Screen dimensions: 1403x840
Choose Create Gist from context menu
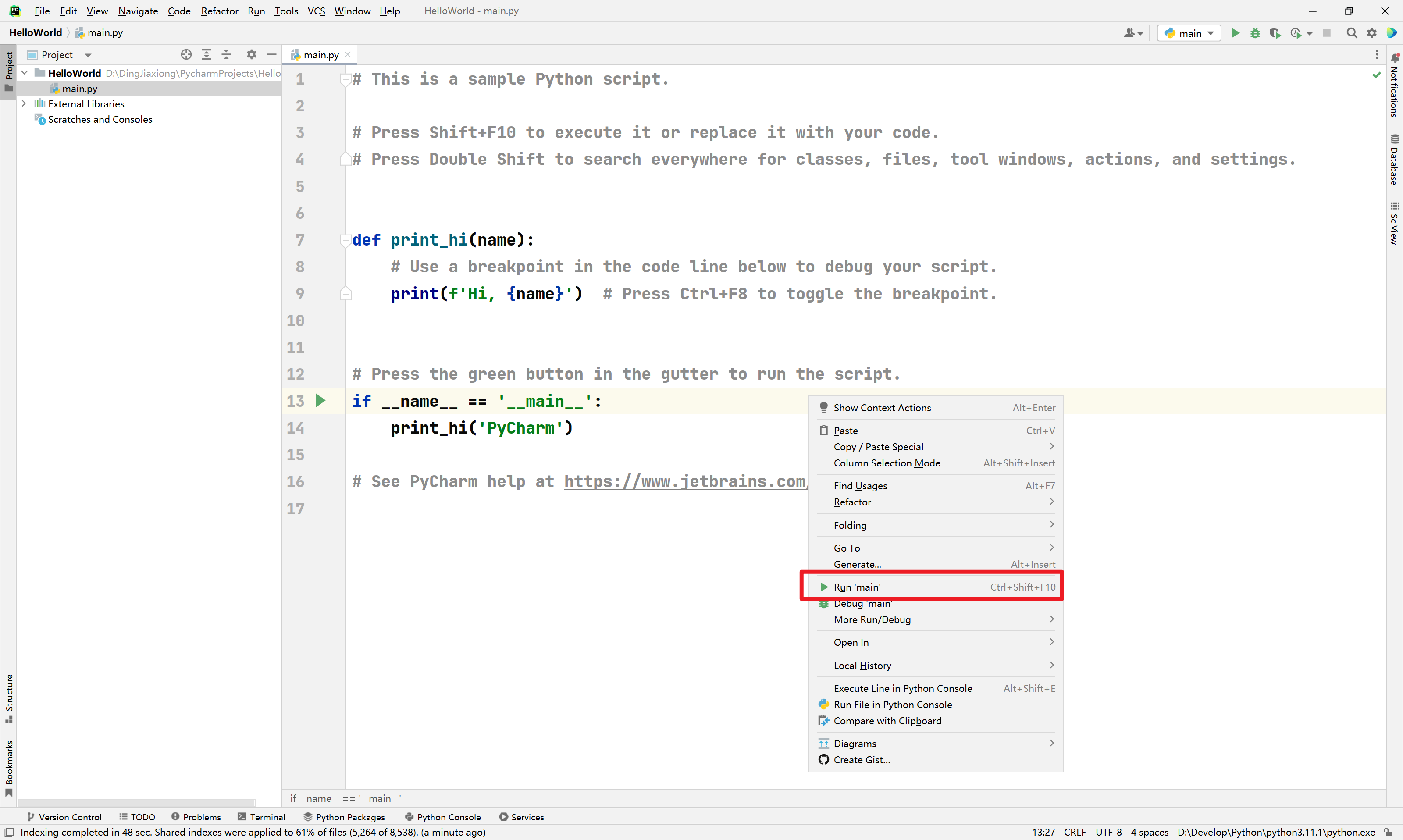[x=936, y=760]
